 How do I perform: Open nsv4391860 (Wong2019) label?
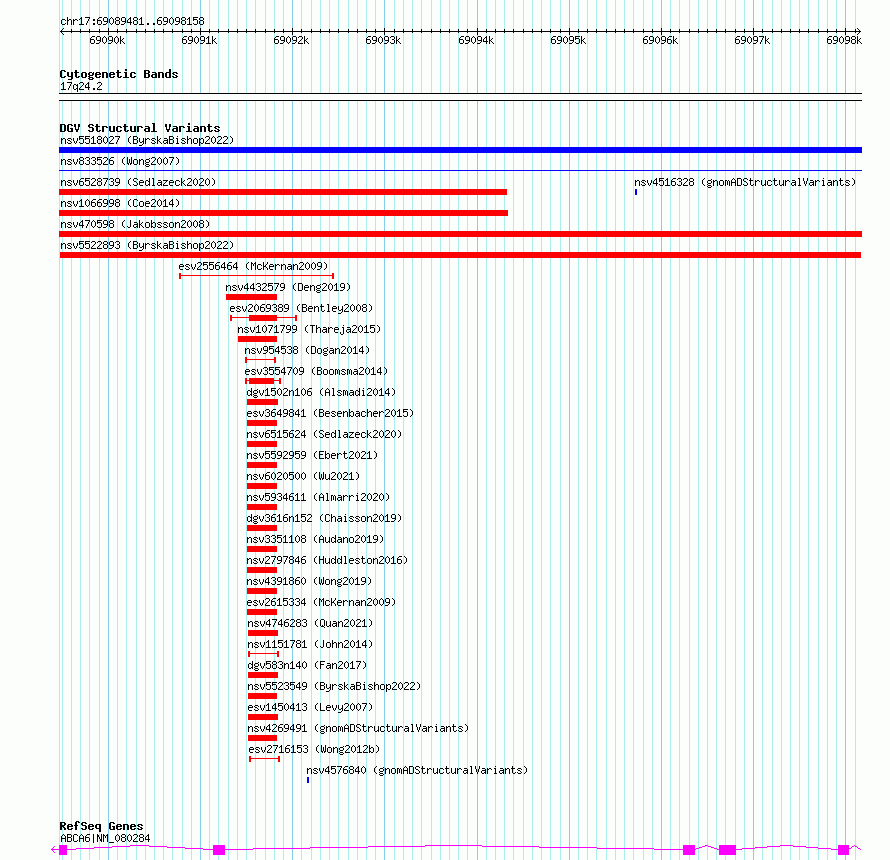309,581
